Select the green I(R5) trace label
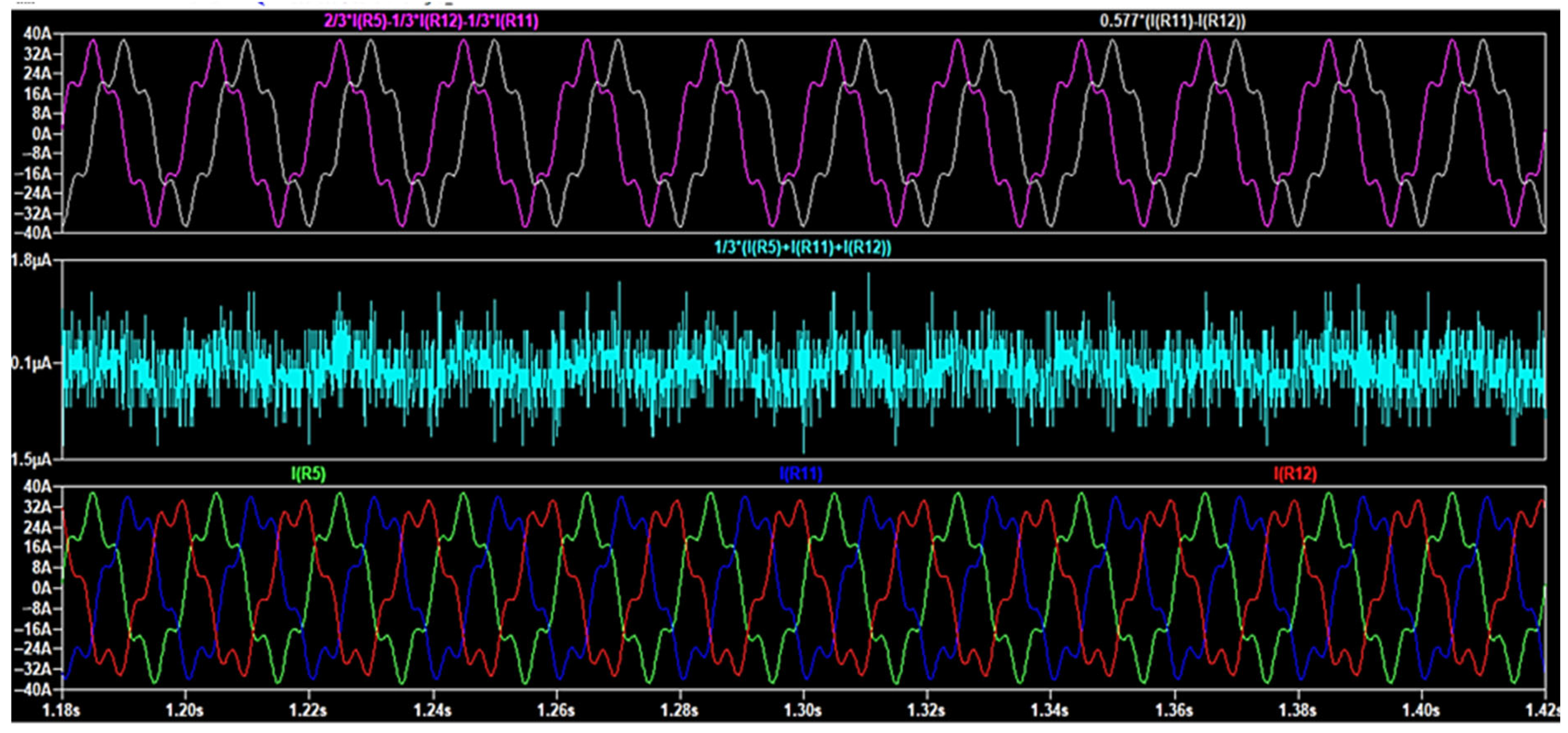 tap(308, 474)
